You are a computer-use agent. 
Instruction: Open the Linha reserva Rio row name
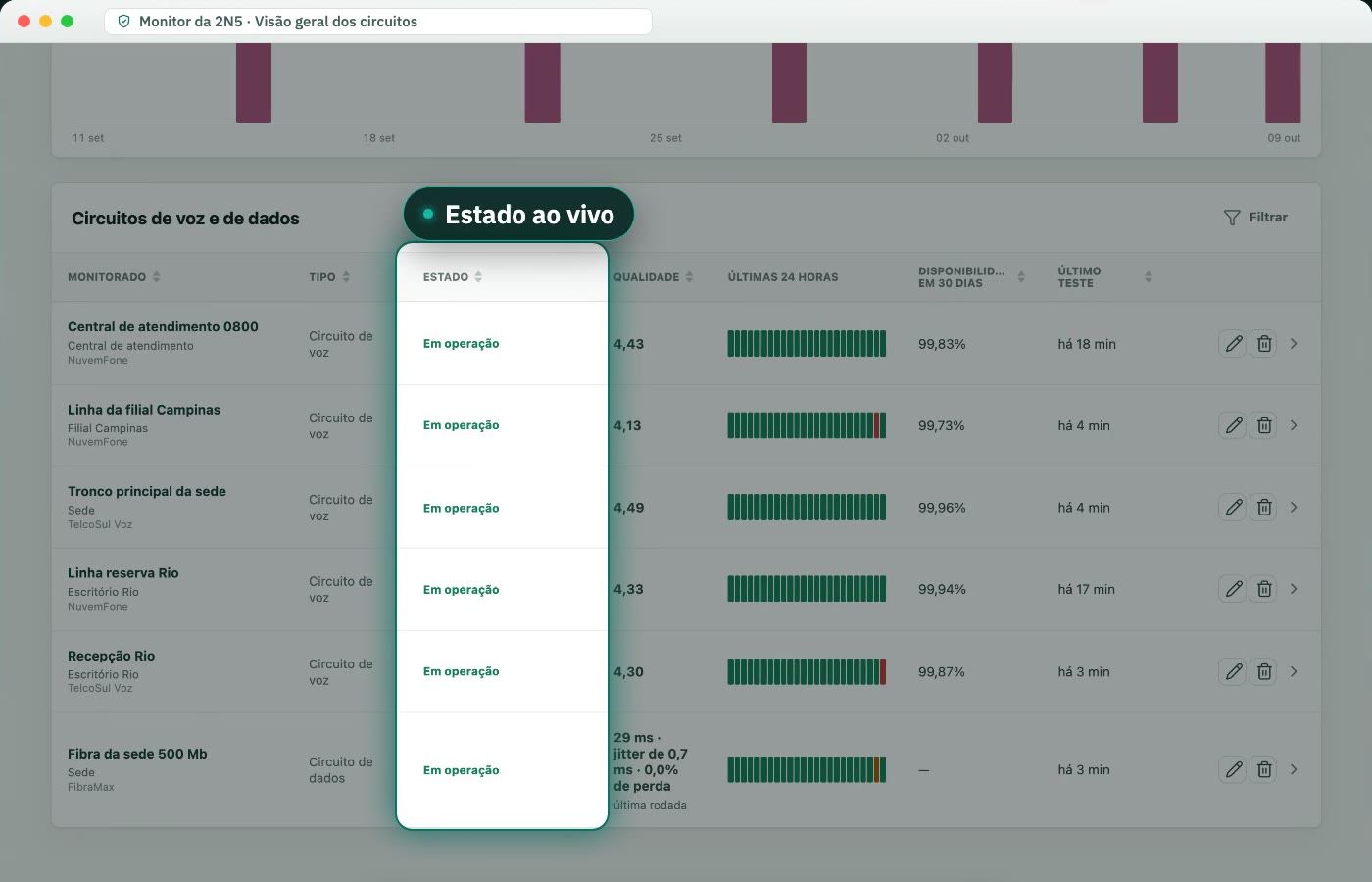point(123,573)
